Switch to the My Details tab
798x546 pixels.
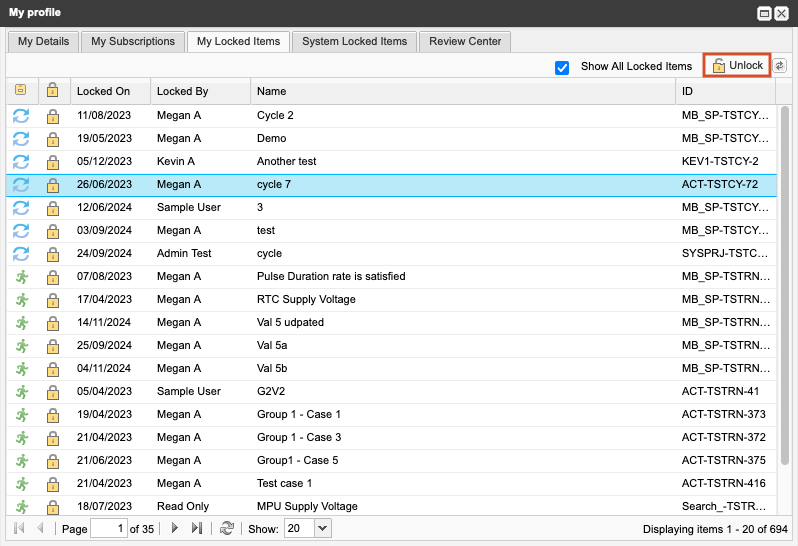tap(43, 41)
